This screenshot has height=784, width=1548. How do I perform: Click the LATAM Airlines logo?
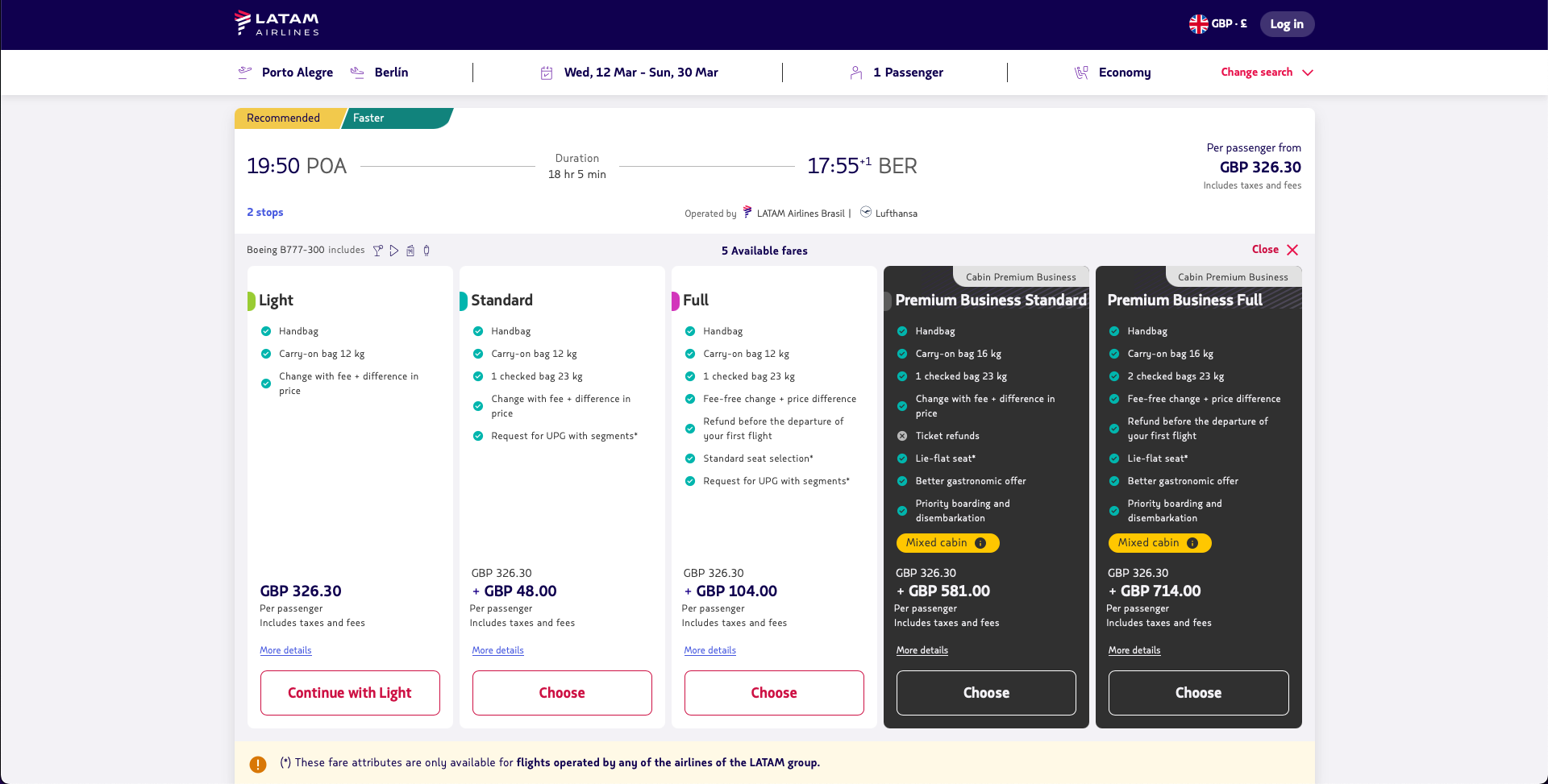coord(277,23)
